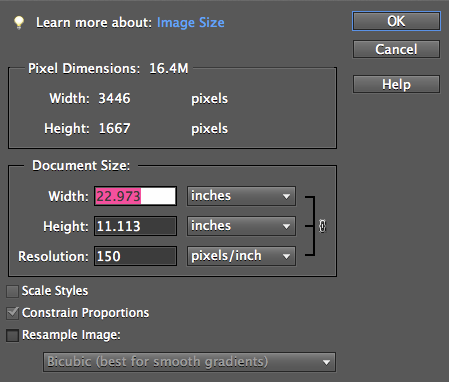The width and height of the screenshot is (449, 382).
Task: Toggle the Constrain Proportions checkbox
Action: 12,313
